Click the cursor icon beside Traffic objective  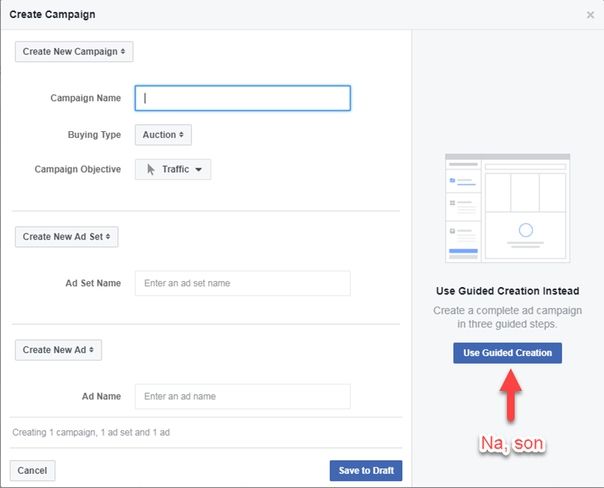151,169
